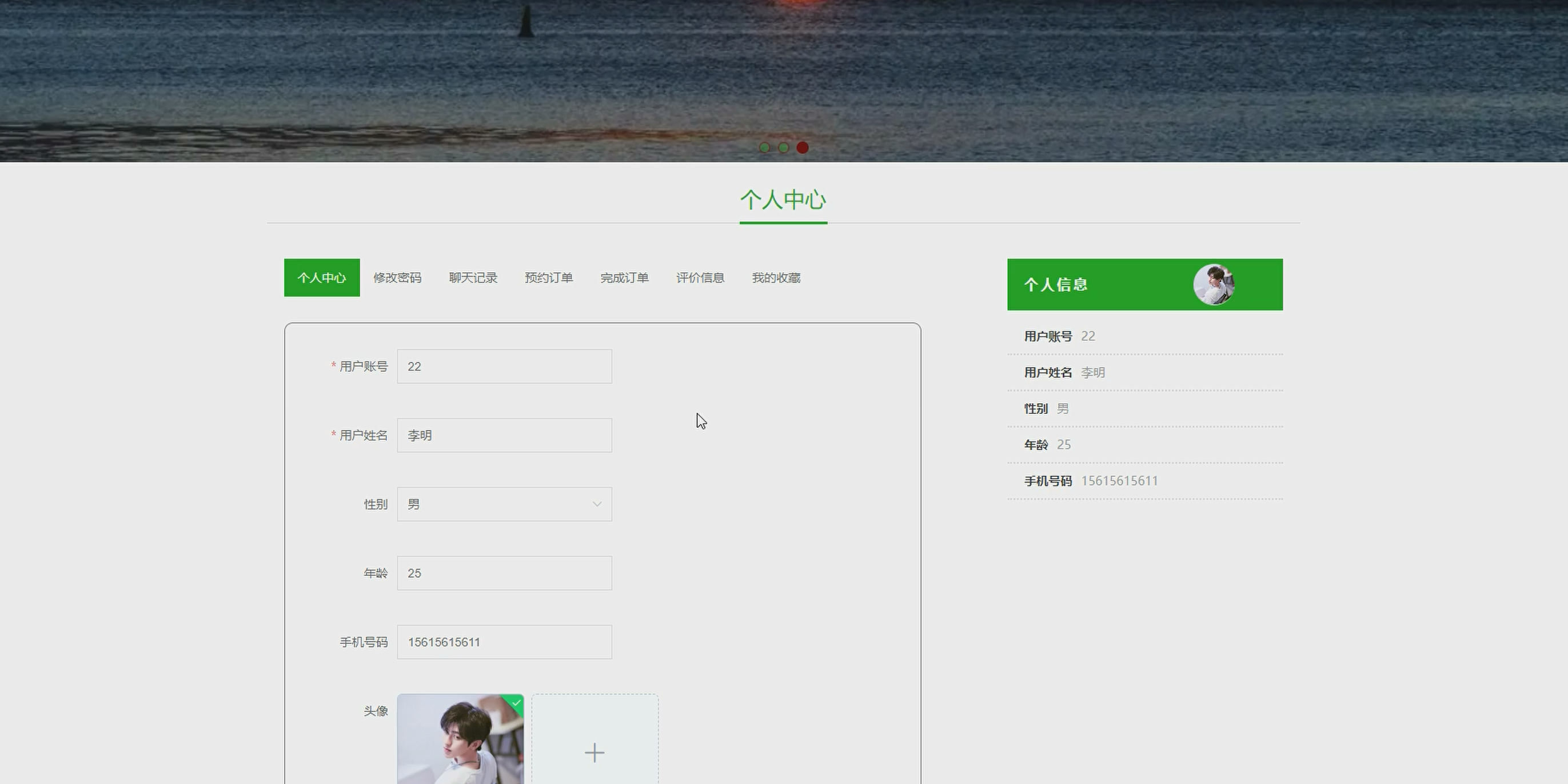Click into the 用户姓名 input field

coord(505,435)
